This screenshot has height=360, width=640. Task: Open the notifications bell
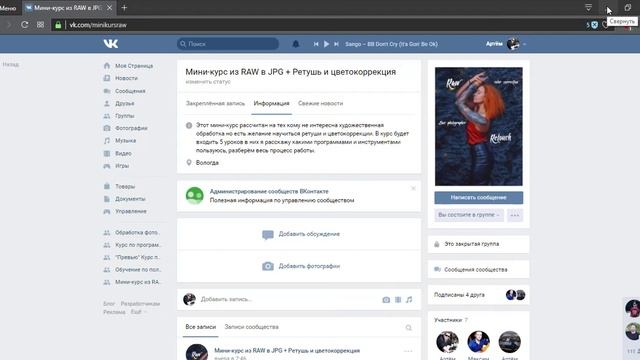coord(296,44)
